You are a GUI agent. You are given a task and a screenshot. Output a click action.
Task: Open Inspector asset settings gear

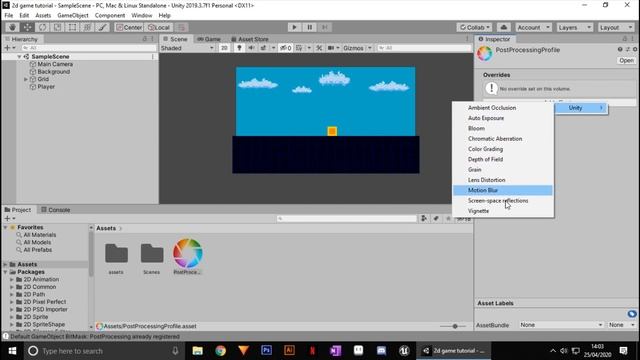tap(635, 49)
